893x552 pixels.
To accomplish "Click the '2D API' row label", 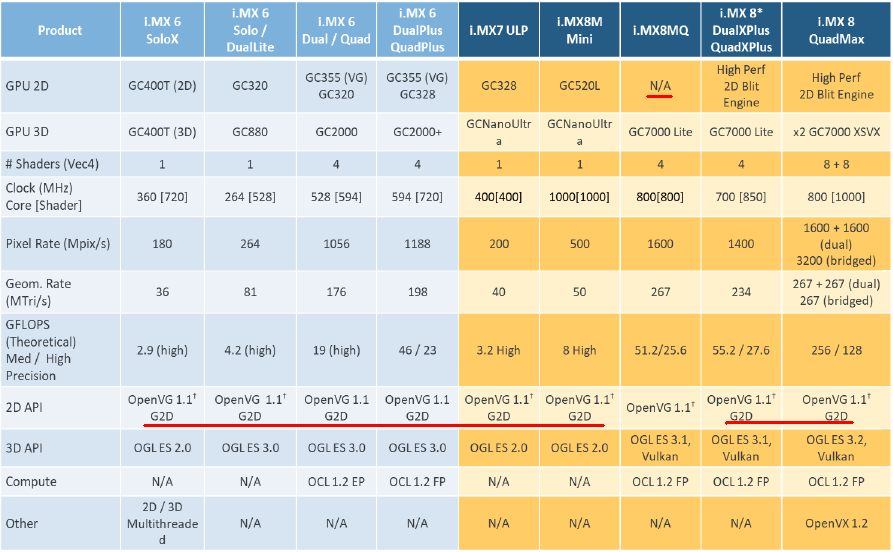I will tap(60, 408).
